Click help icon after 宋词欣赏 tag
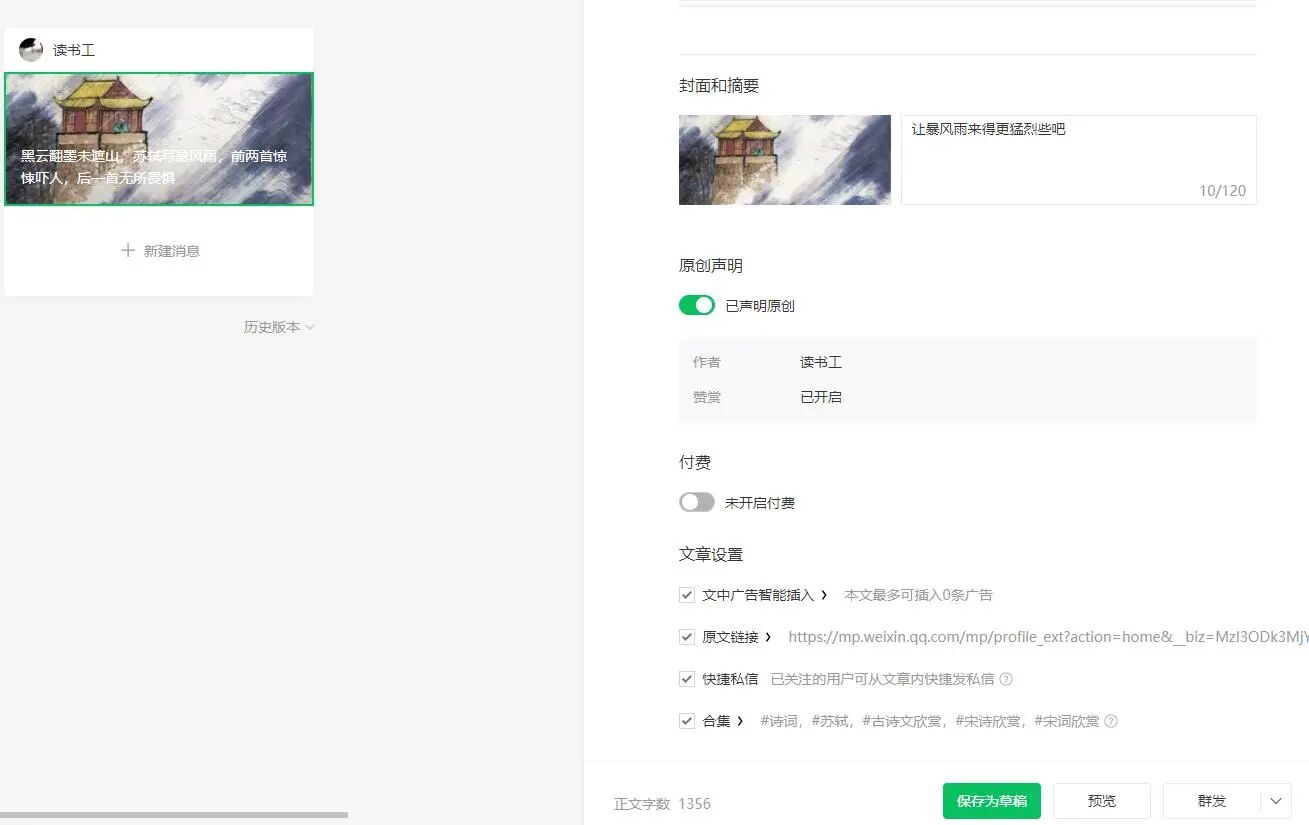The width and height of the screenshot is (1309, 825). (1111, 721)
